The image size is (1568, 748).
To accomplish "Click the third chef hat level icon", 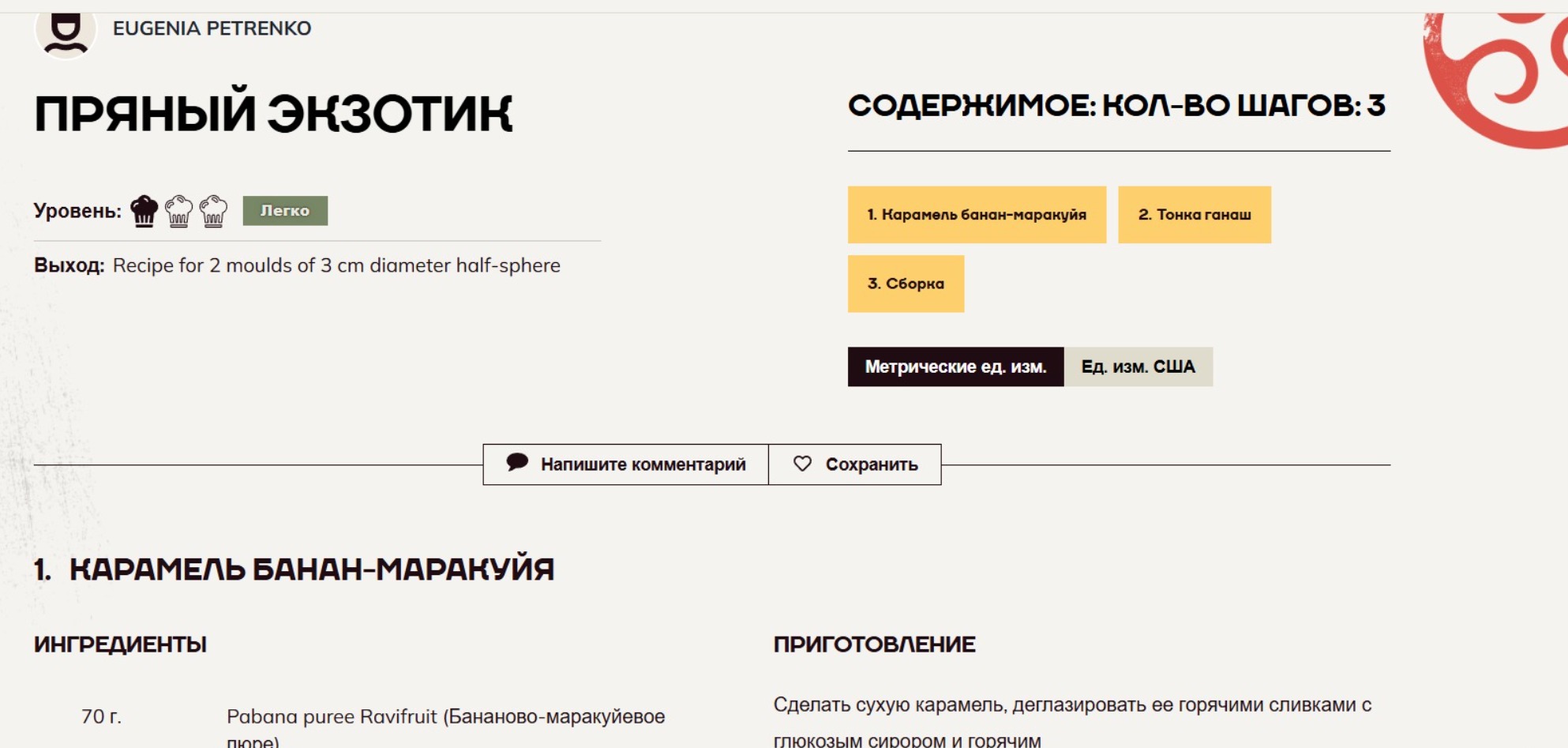I will [213, 211].
